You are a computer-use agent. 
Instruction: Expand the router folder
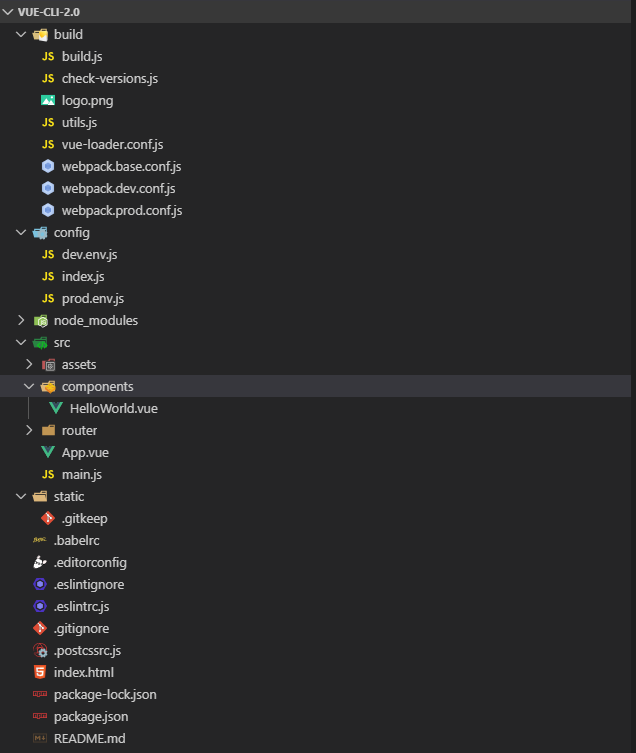29,431
